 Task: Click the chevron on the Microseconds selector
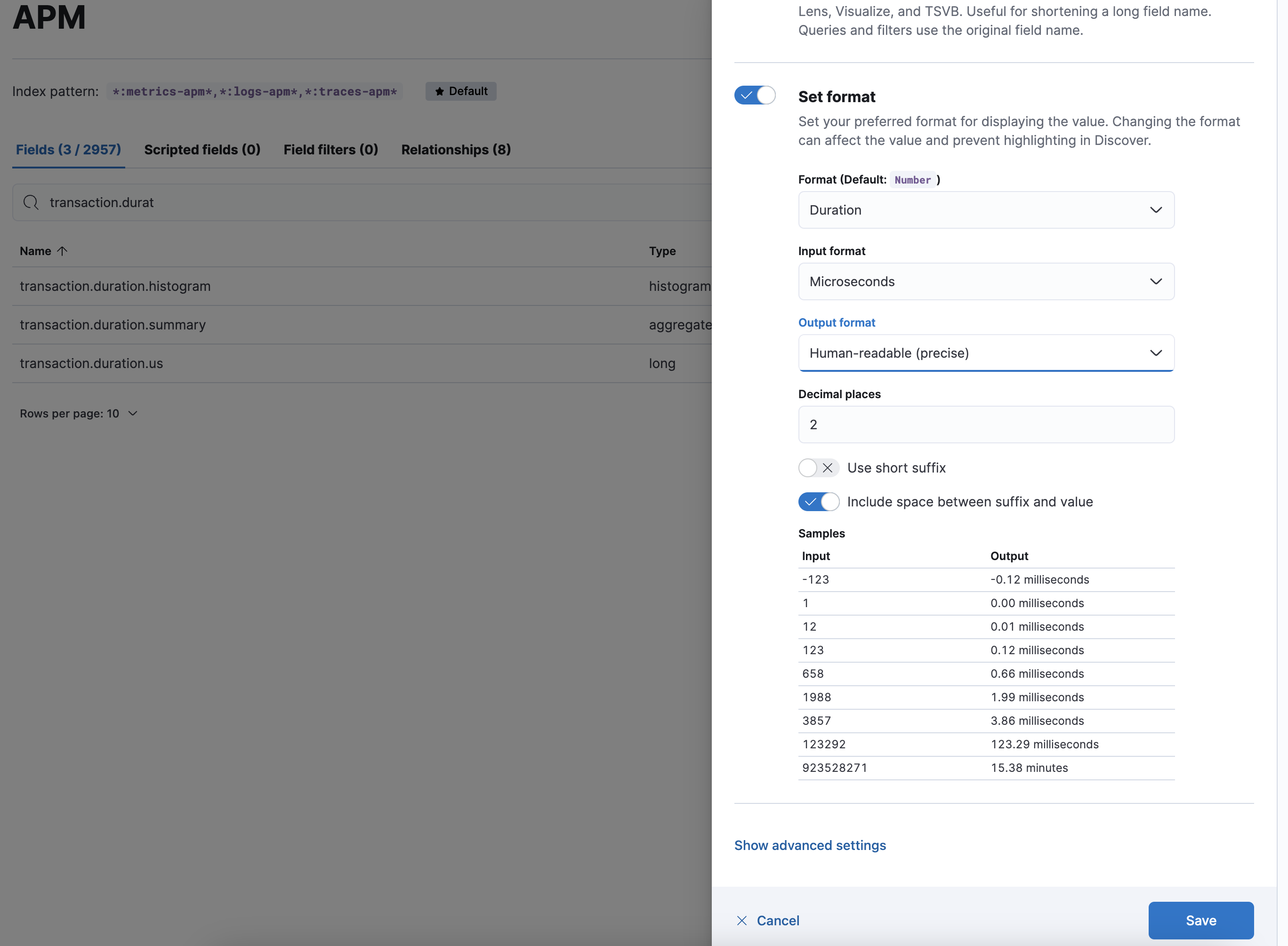1156,281
